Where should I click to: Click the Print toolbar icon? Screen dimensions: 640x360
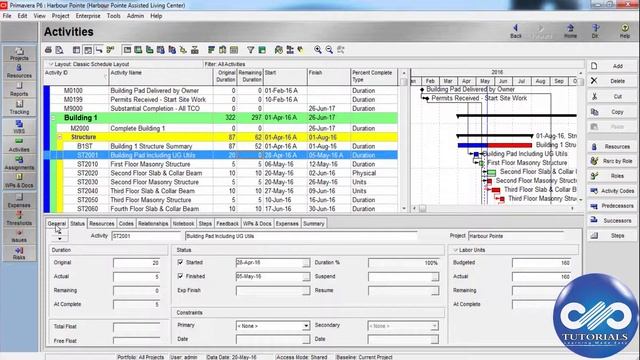tap(48, 50)
